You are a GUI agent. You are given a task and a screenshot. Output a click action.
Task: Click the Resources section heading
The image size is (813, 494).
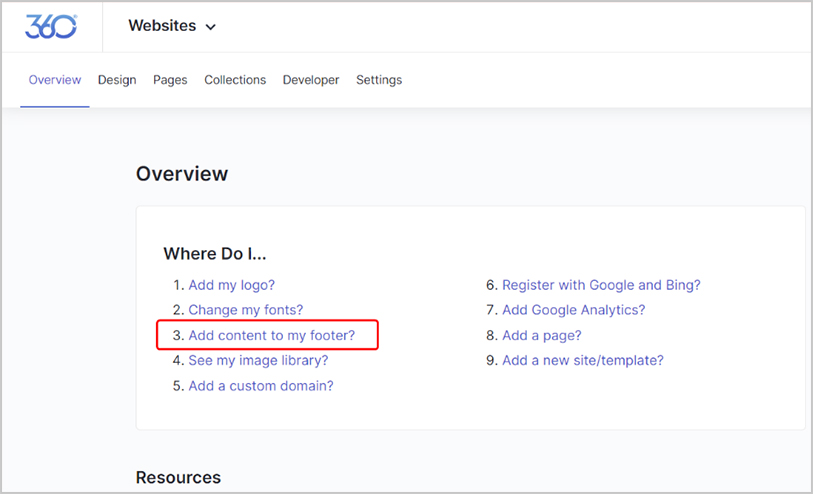(x=178, y=478)
